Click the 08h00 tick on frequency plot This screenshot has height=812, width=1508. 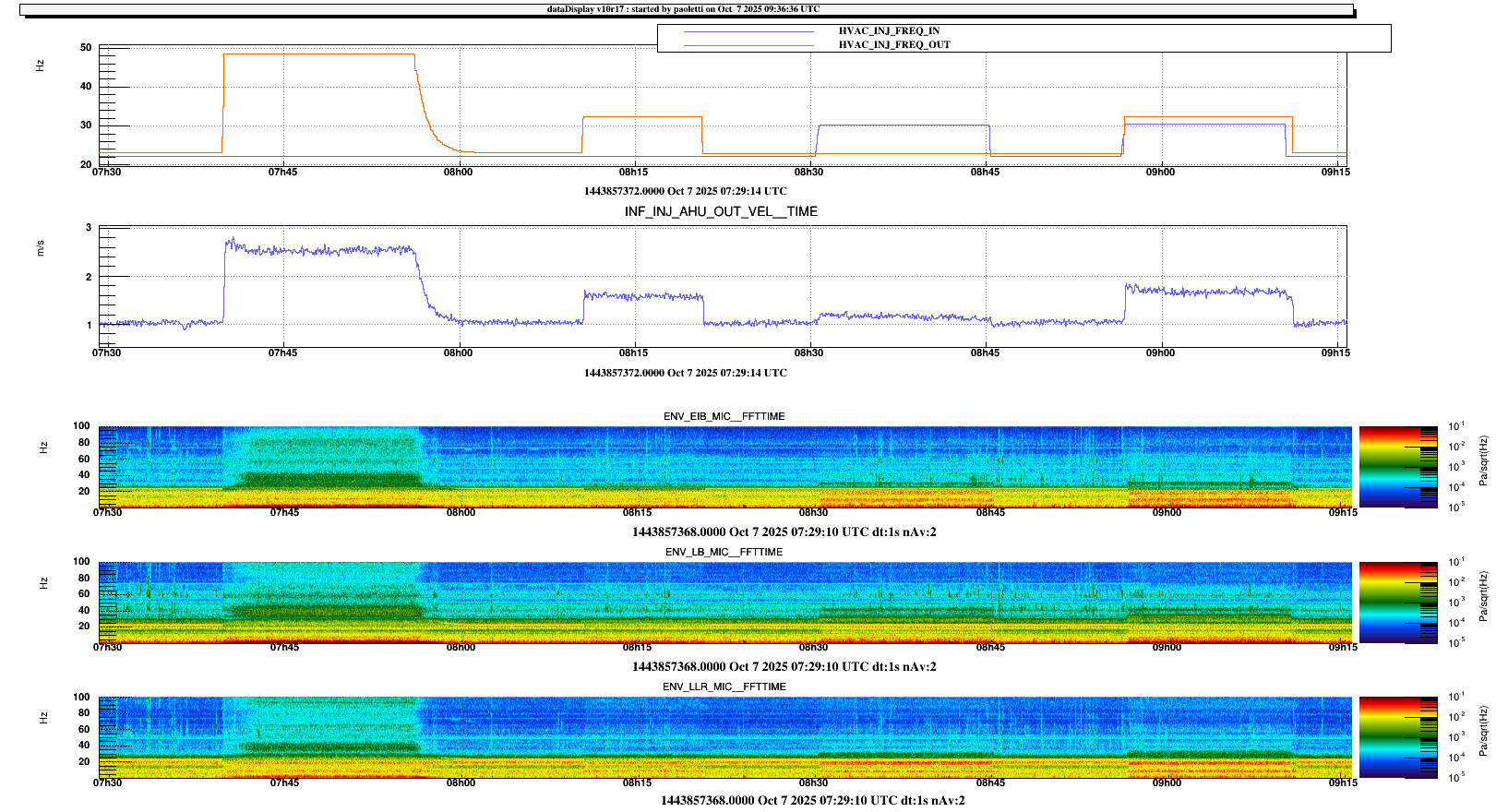[x=458, y=172]
